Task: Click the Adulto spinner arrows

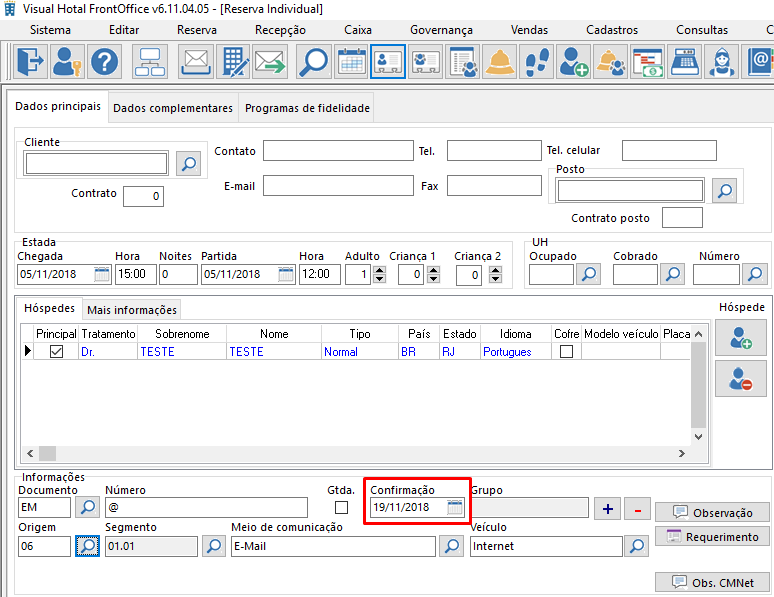Action: (x=379, y=274)
